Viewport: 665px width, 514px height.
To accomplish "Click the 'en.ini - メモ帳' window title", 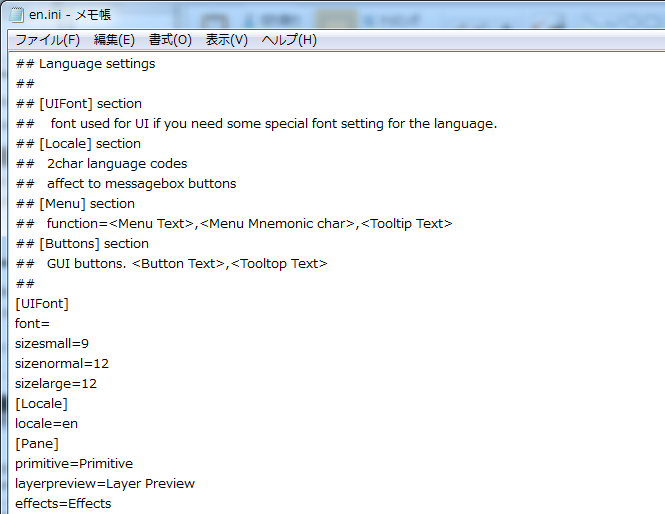I will pyautogui.click(x=70, y=15).
